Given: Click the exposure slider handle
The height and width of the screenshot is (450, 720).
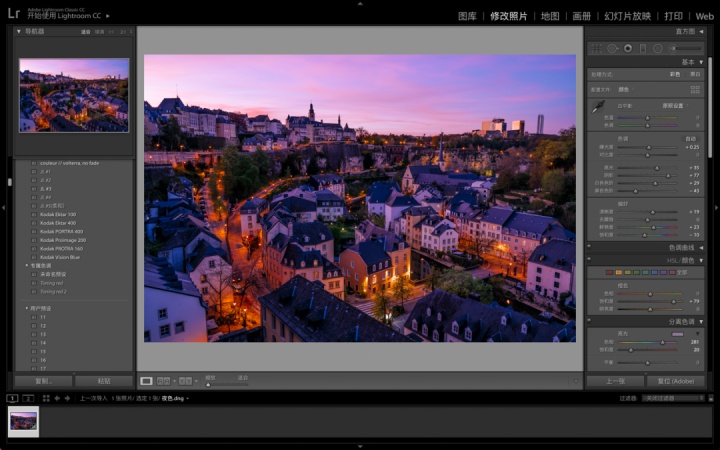Looking at the screenshot, I should [649, 147].
